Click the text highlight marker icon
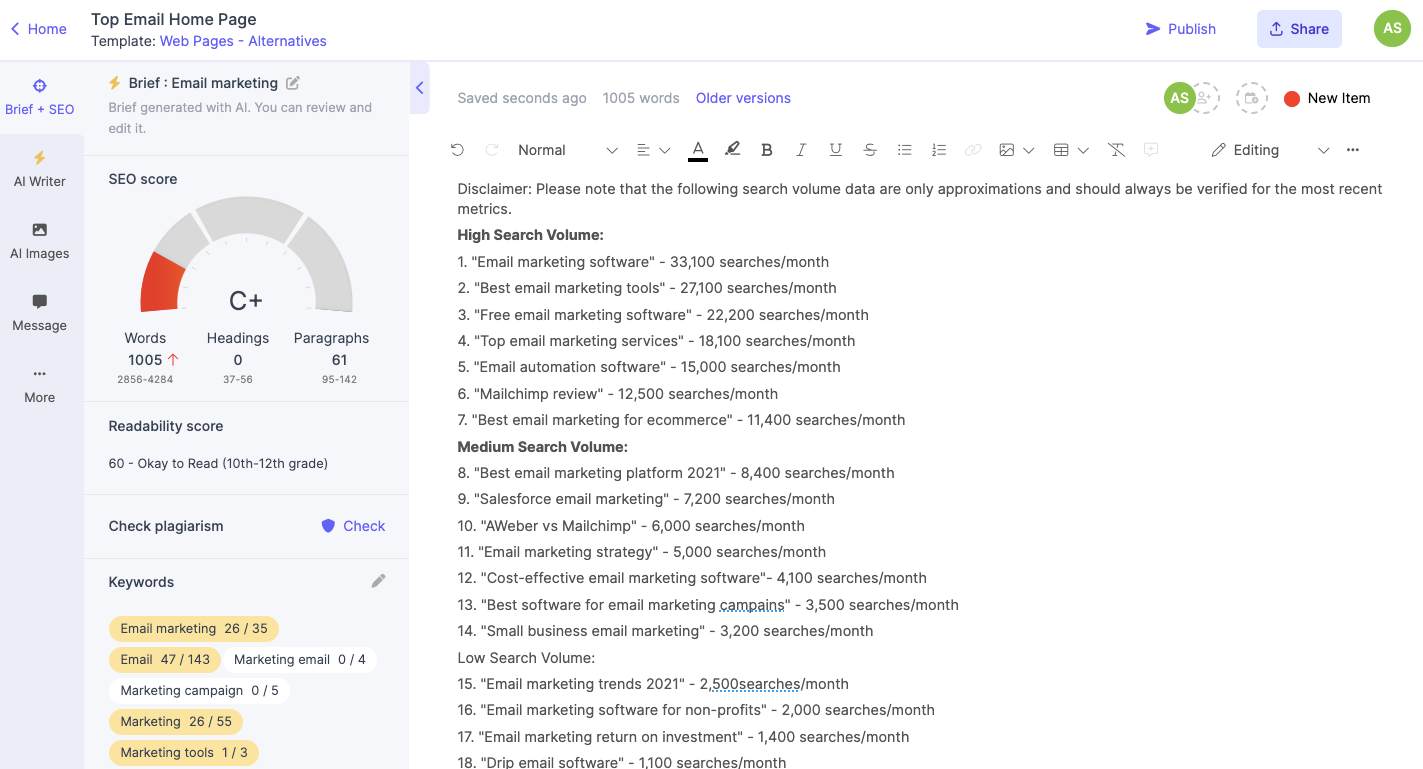 click(732, 150)
